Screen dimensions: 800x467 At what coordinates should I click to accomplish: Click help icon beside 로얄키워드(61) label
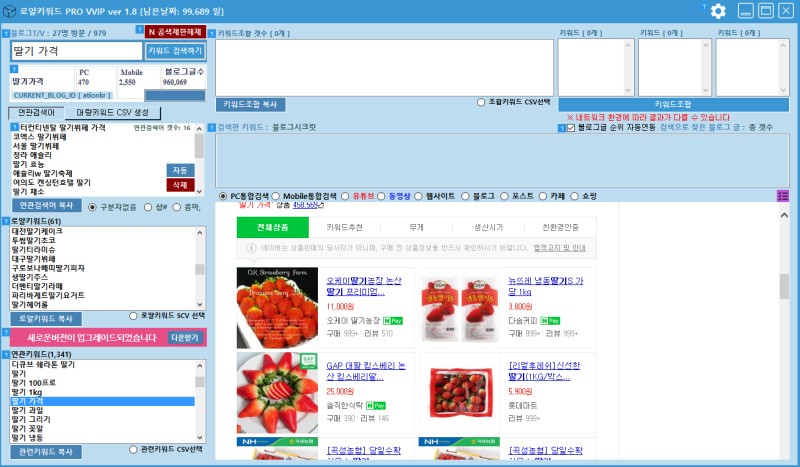[6, 221]
